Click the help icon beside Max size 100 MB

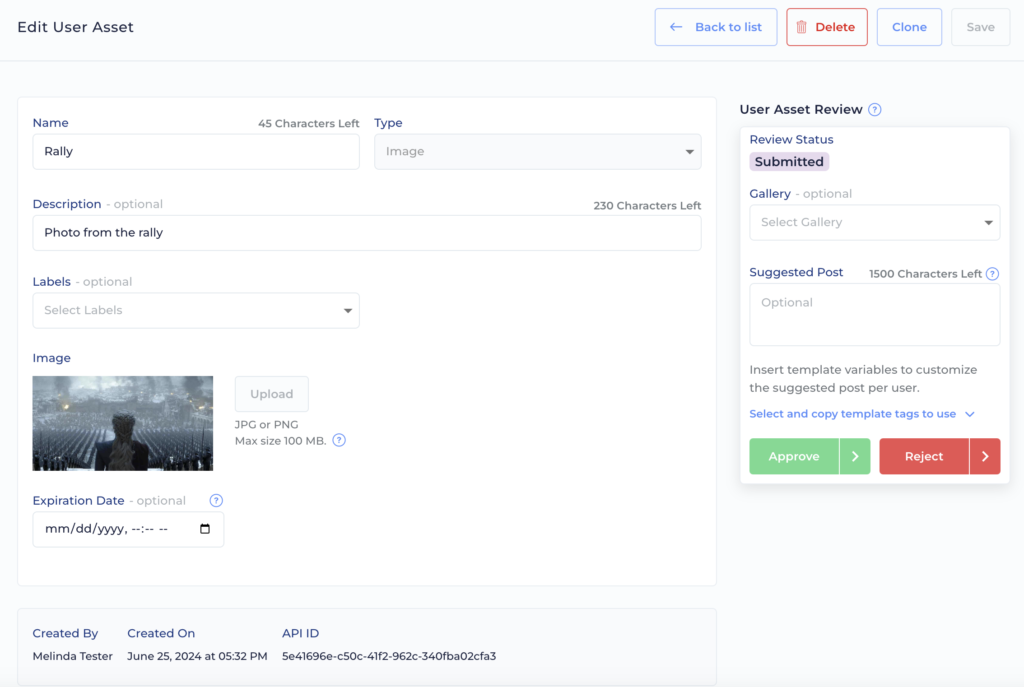339,440
